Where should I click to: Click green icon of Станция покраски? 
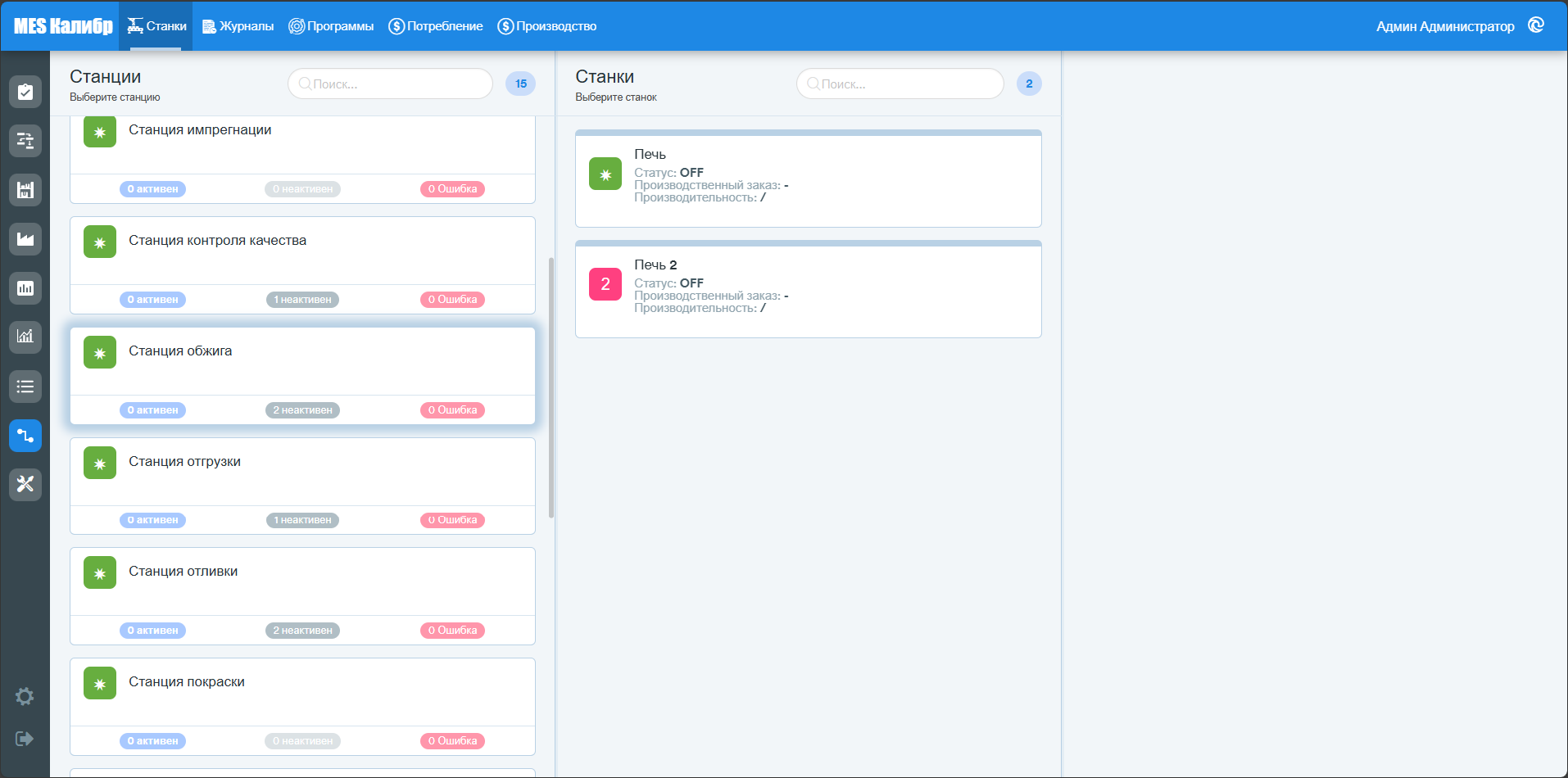(100, 683)
